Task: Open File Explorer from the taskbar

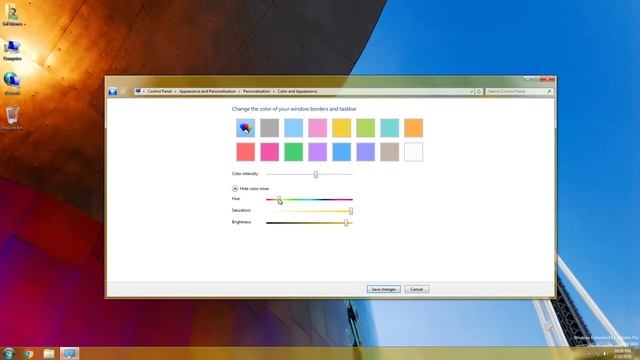Action: [x=49, y=354]
